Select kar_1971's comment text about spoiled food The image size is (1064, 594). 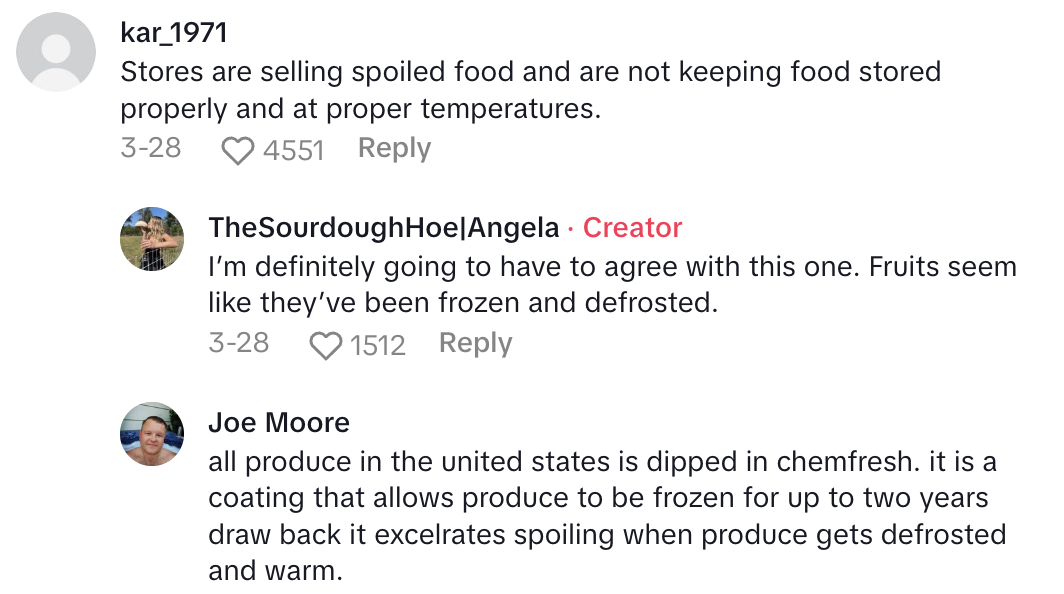pyautogui.click(x=530, y=88)
